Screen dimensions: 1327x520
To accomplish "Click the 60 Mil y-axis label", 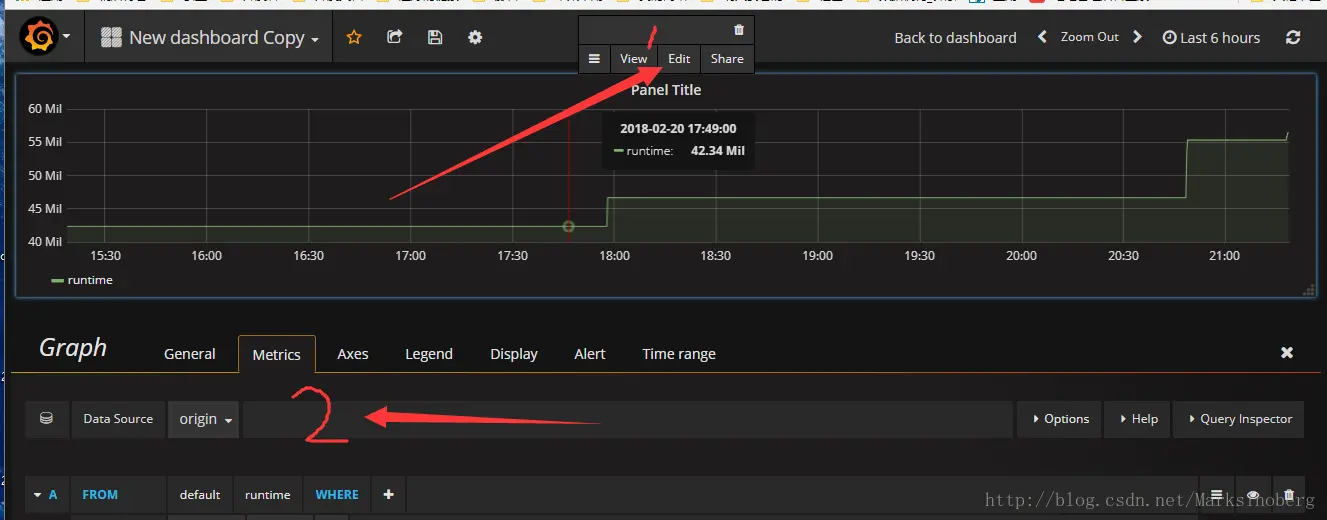I will (44, 109).
